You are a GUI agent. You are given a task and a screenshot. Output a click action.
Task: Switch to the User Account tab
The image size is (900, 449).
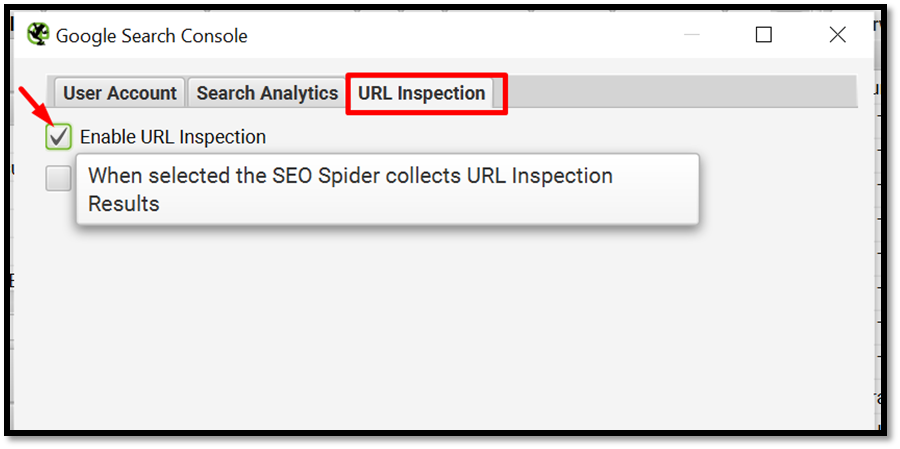(x=119, y=93)
